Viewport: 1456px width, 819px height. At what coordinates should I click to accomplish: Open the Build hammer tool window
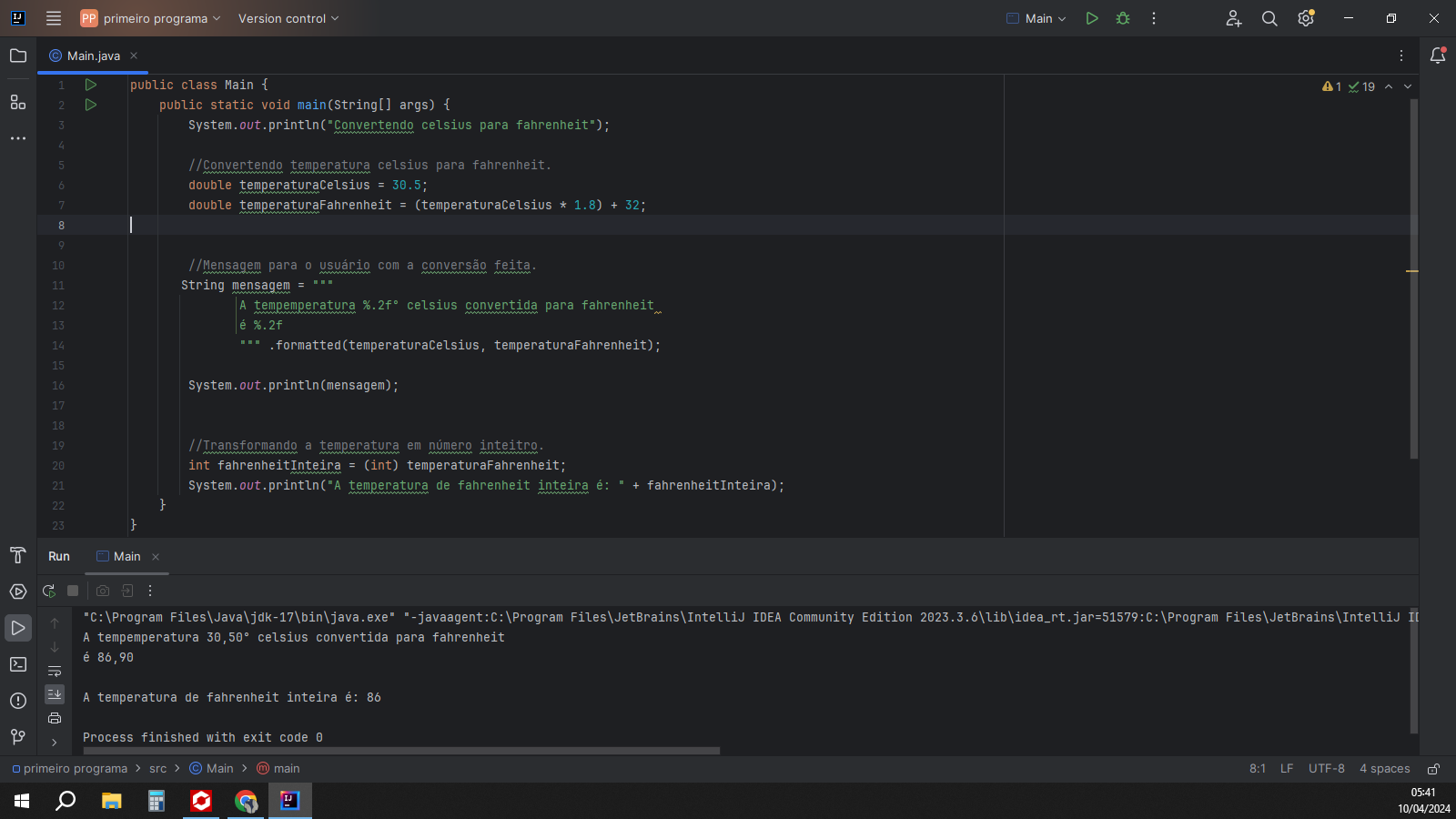[18, 555]
